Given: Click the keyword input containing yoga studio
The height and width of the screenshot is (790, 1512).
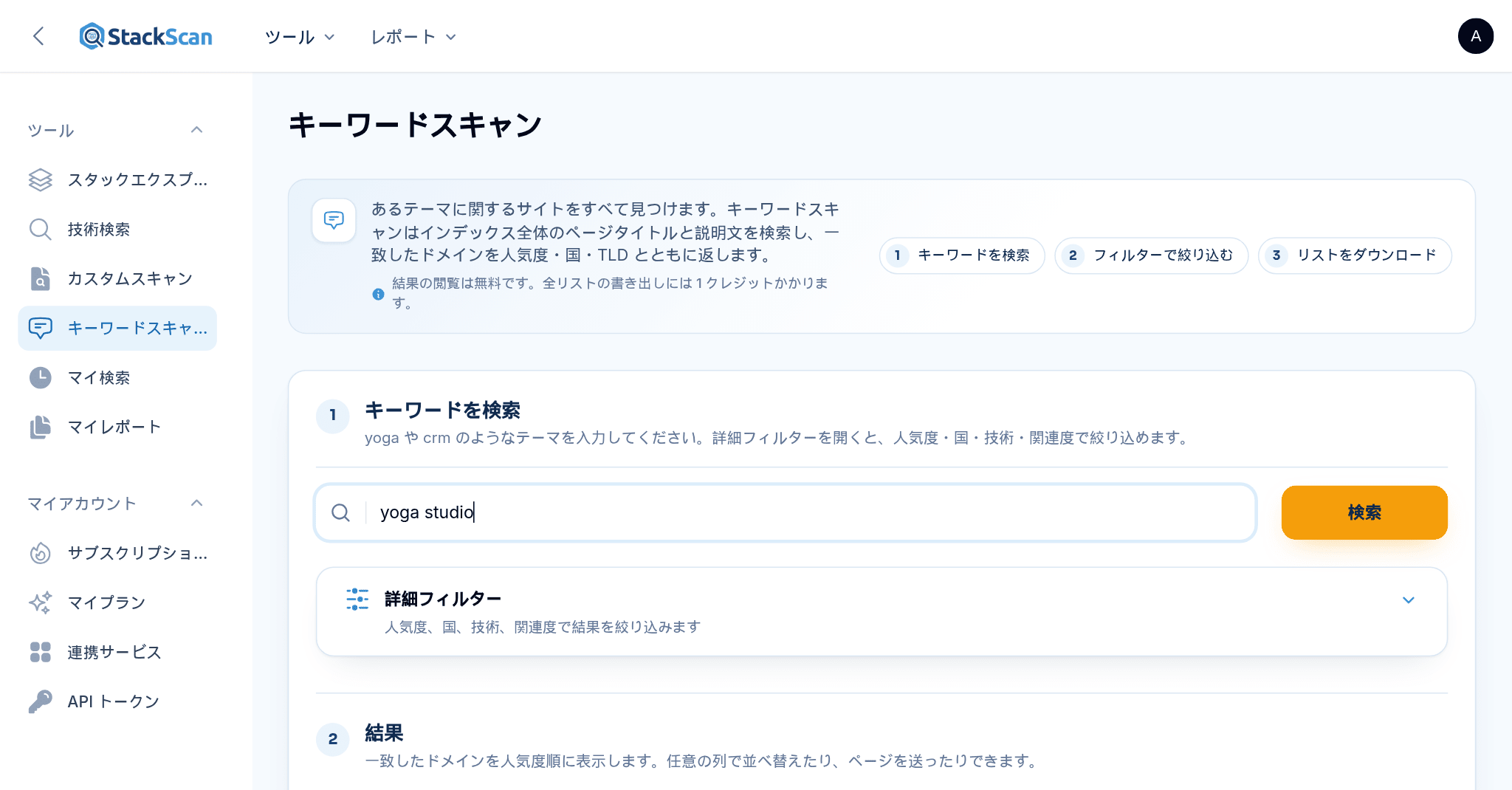Looking at the screenshot, I should coord(786,512).
